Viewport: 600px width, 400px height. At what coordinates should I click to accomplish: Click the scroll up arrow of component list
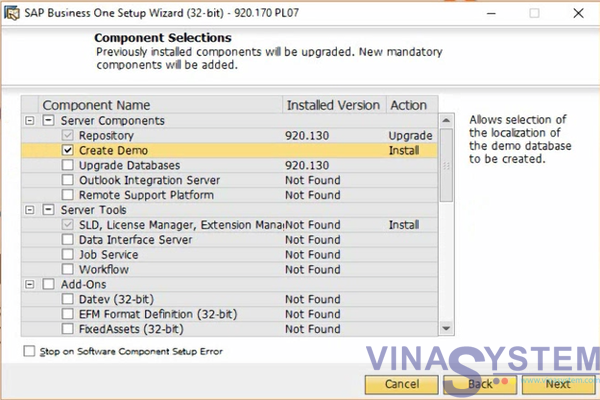(x=446, y=121)
